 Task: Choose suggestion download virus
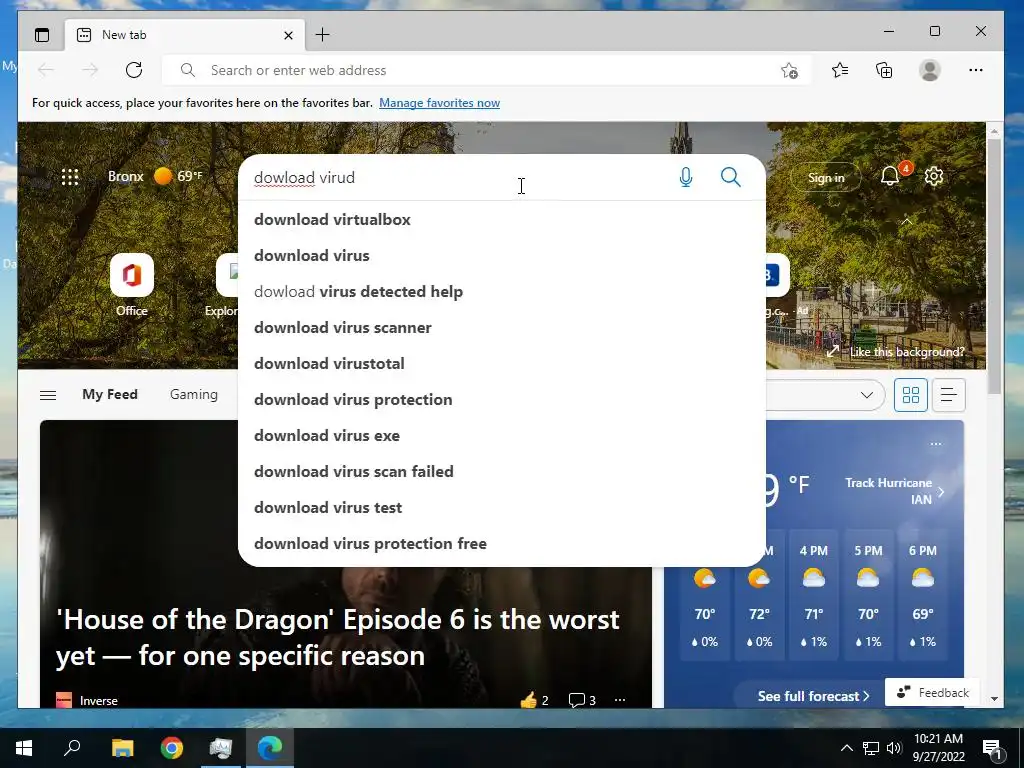[502, 255]
